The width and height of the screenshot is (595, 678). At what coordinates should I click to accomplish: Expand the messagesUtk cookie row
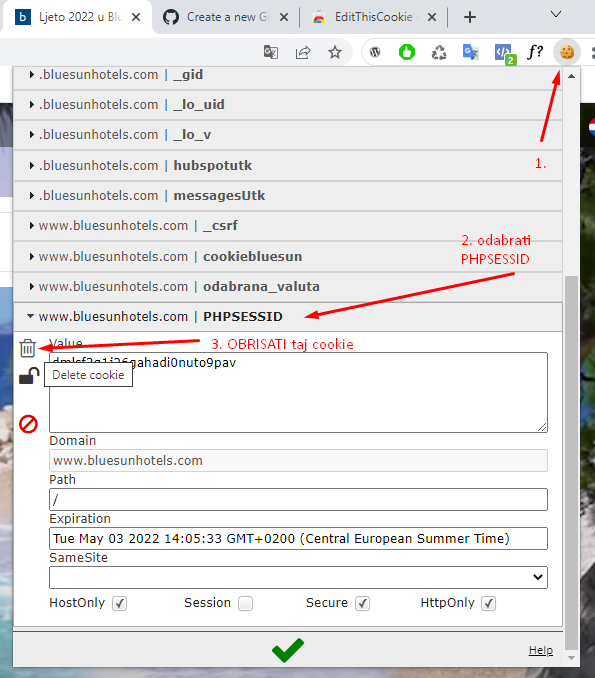(288, 196)
